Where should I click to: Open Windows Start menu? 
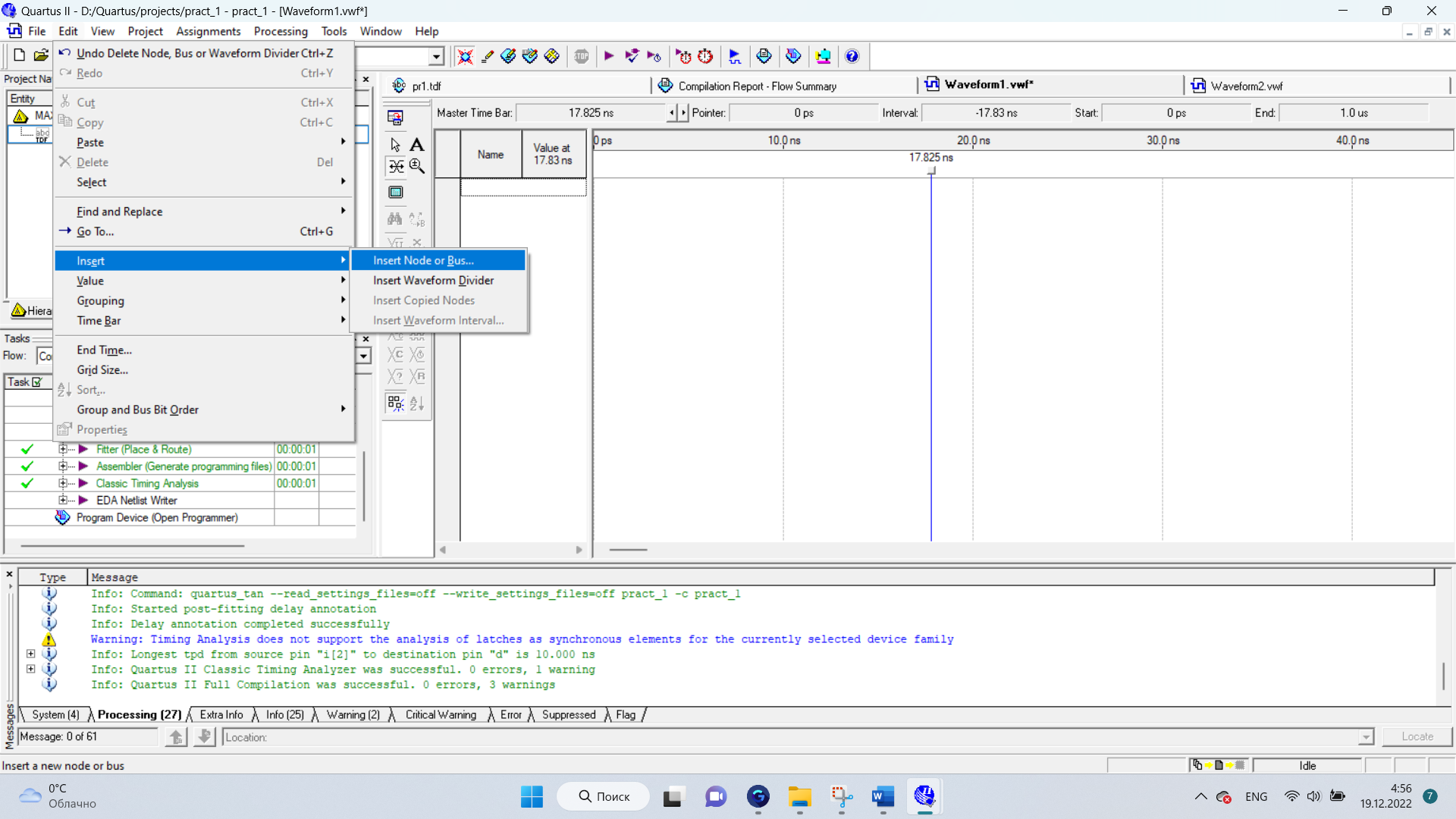click(x=532, y=796)
